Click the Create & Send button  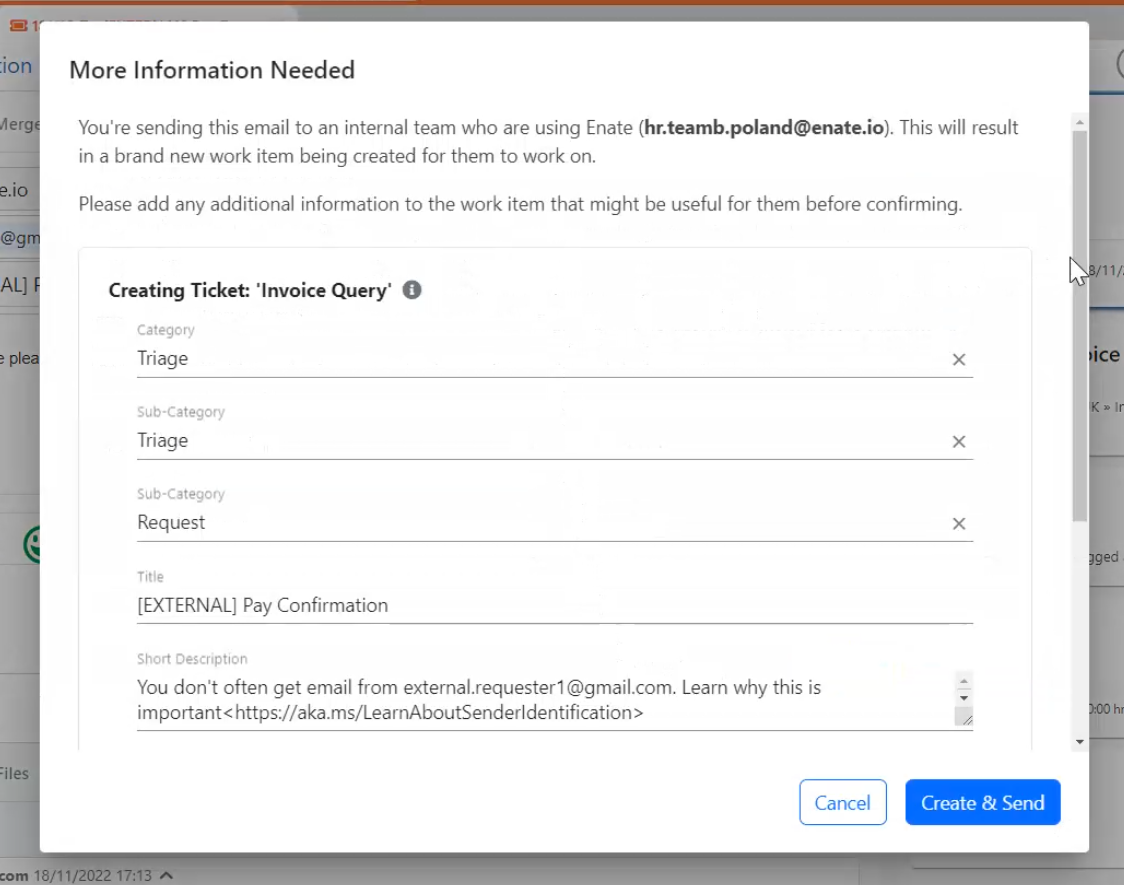click(x=982, y=803)
